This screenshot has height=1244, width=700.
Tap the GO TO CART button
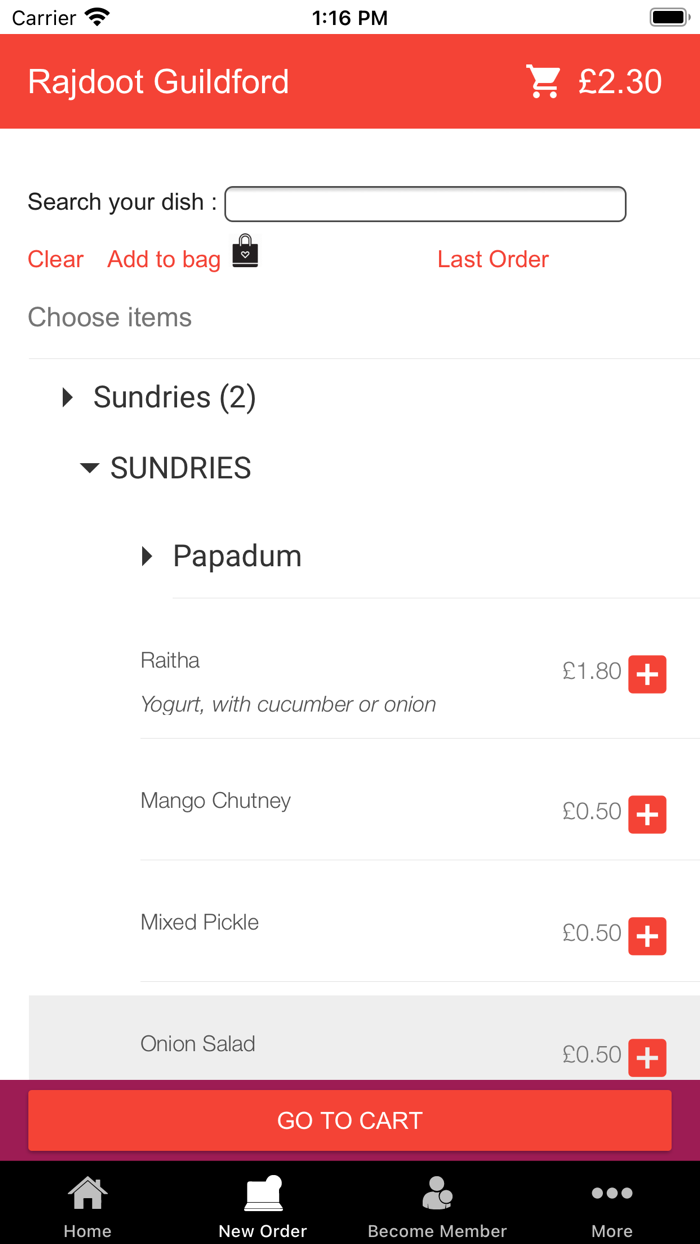point(350,1120)
